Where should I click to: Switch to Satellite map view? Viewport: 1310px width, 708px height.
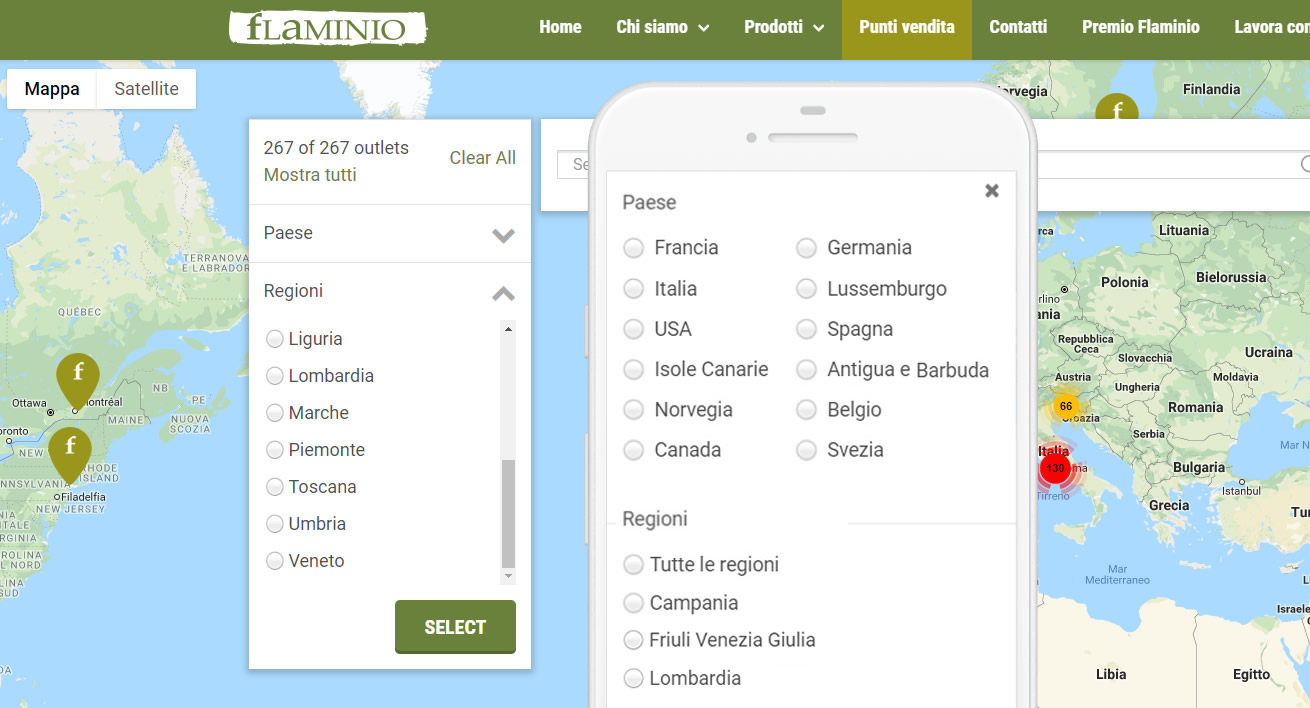click(146, 89)
